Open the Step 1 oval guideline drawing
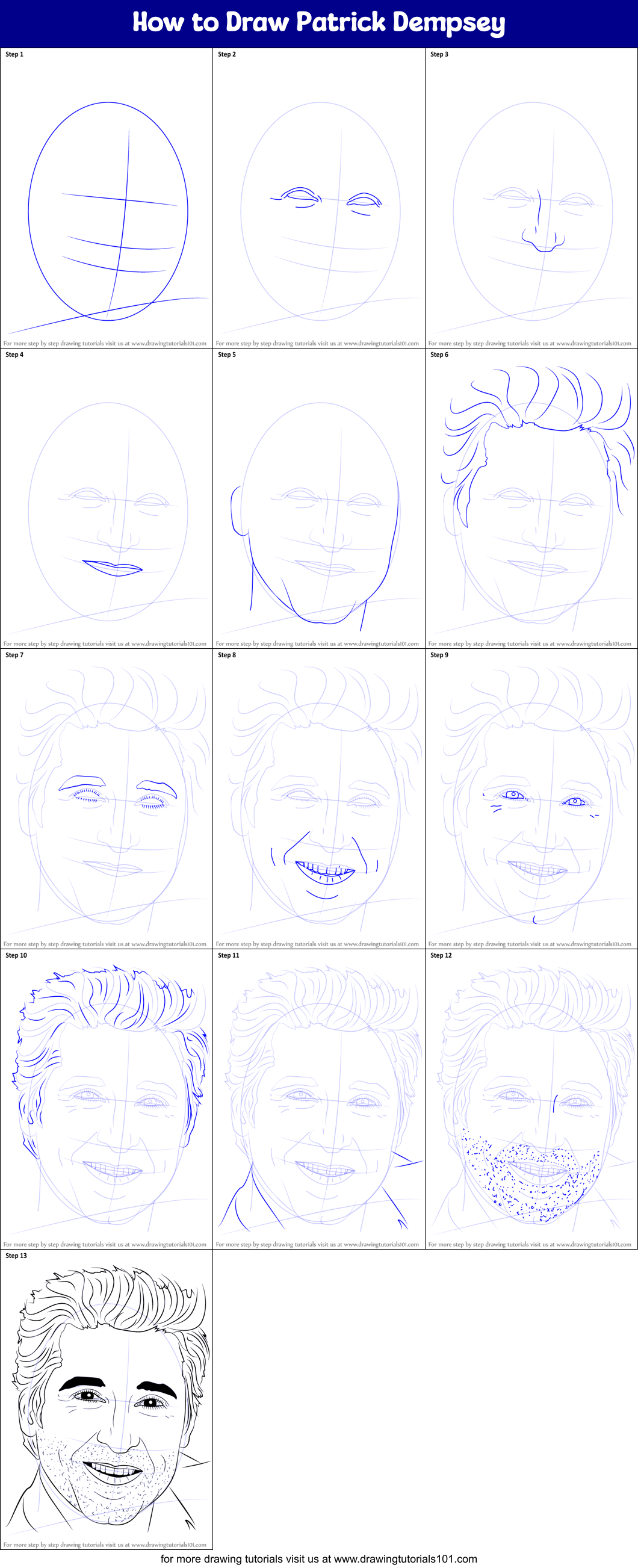Screen dimensions: 638x1568 pyautogui.click(x=107, y=199)
